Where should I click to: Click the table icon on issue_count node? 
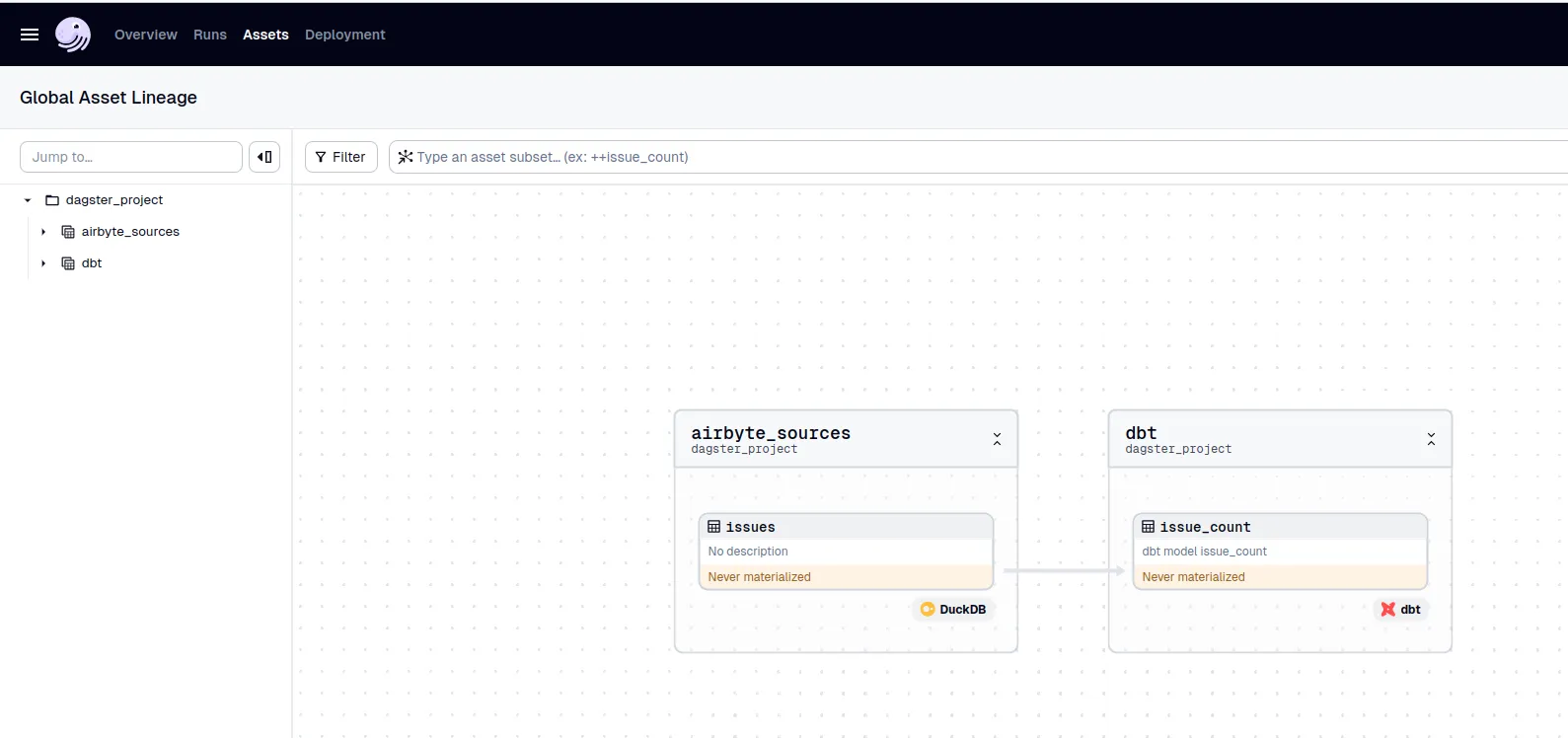(x=1149, y=527)
